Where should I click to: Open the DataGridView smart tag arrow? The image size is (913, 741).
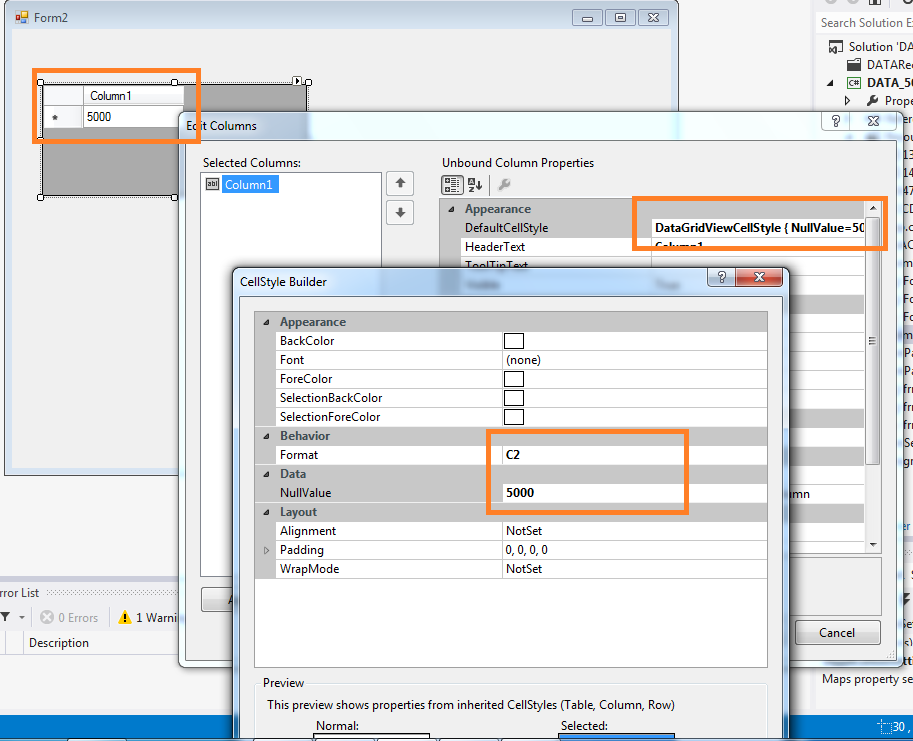point(297,80)
